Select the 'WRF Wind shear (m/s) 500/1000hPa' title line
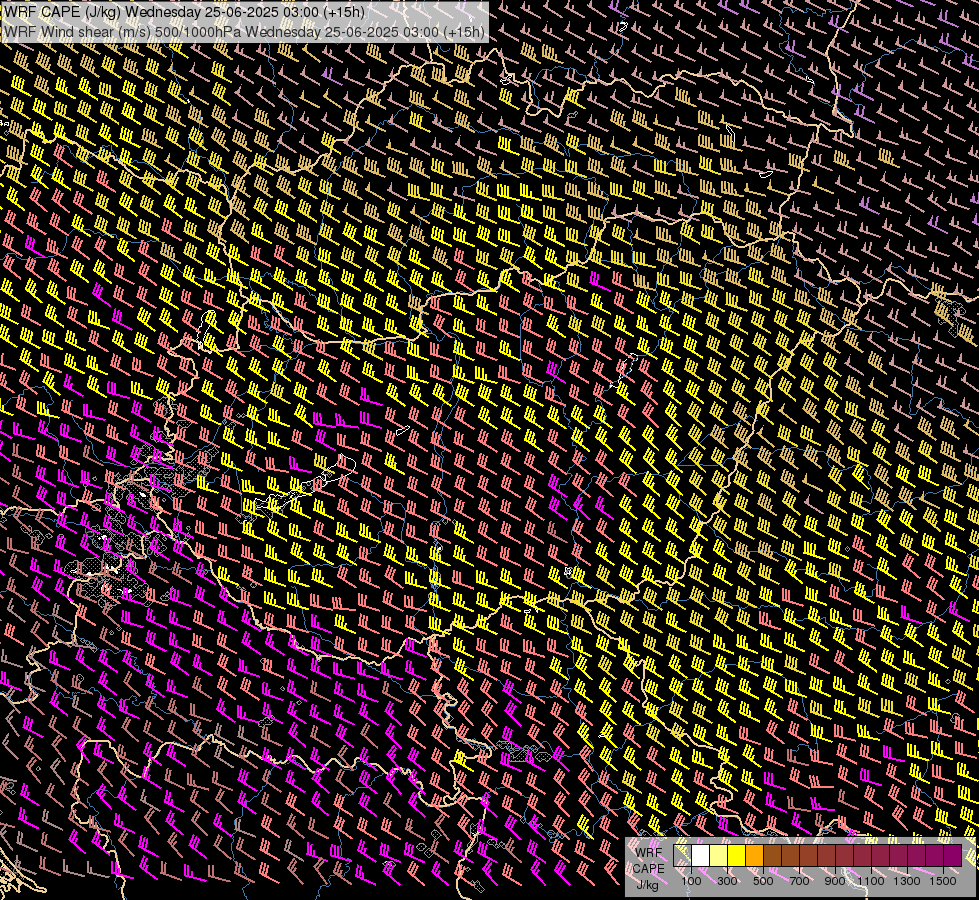 coord(244,31)
